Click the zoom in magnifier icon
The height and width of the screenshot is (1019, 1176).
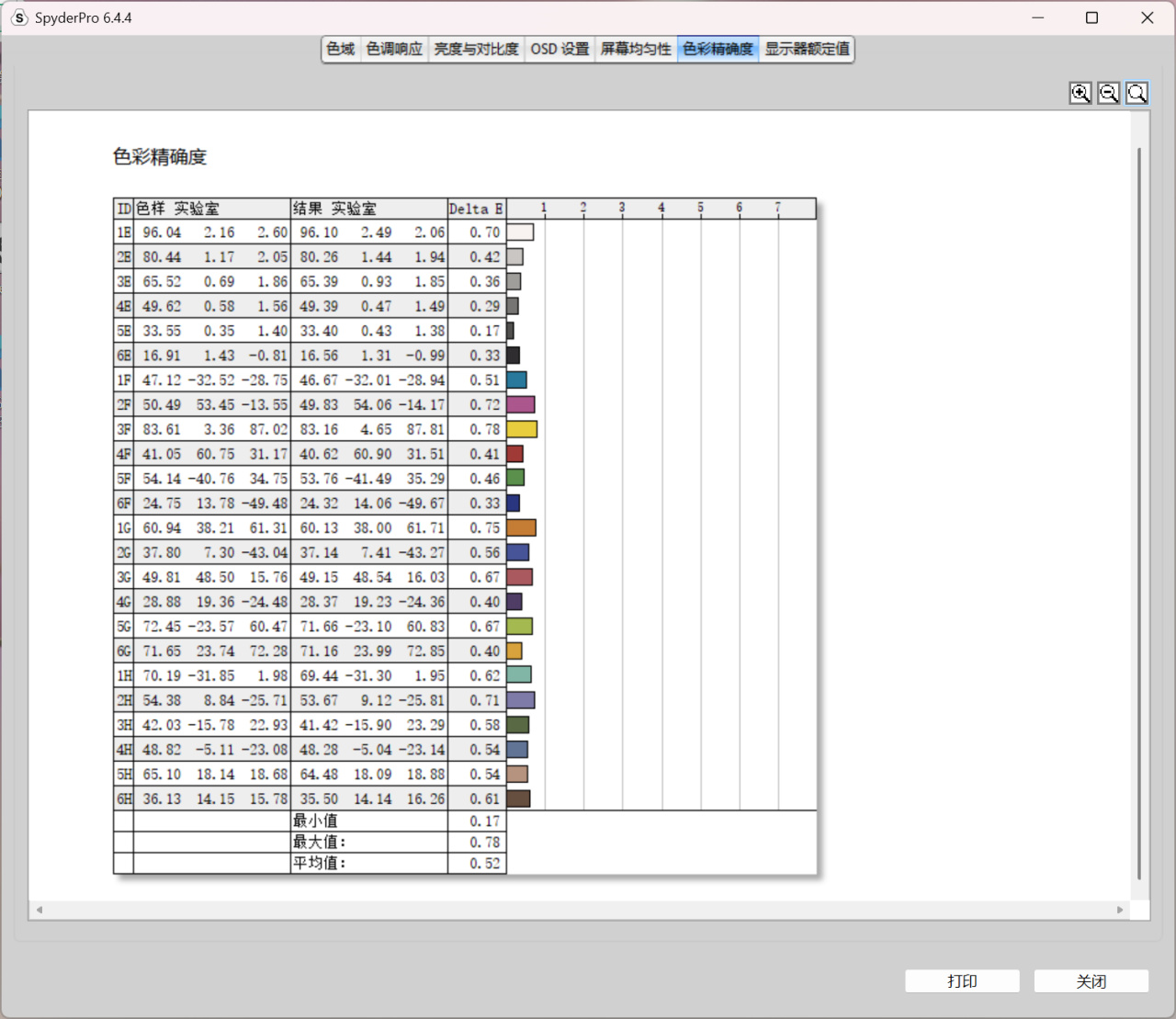pyautogui.click(x=1080, y=93)
